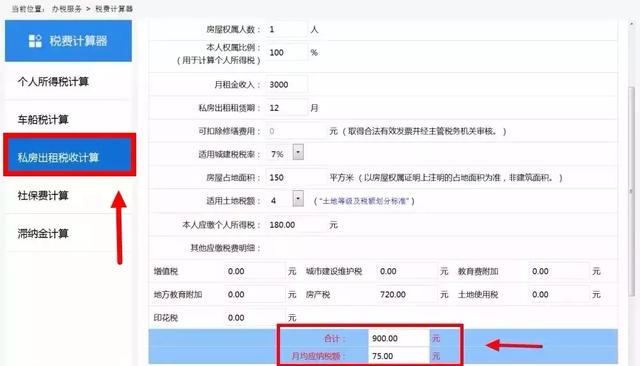This screenshot has height=366, width=640.
Task: Click the 税费计算器 breadcrumb link
Action: pos(114,9)
